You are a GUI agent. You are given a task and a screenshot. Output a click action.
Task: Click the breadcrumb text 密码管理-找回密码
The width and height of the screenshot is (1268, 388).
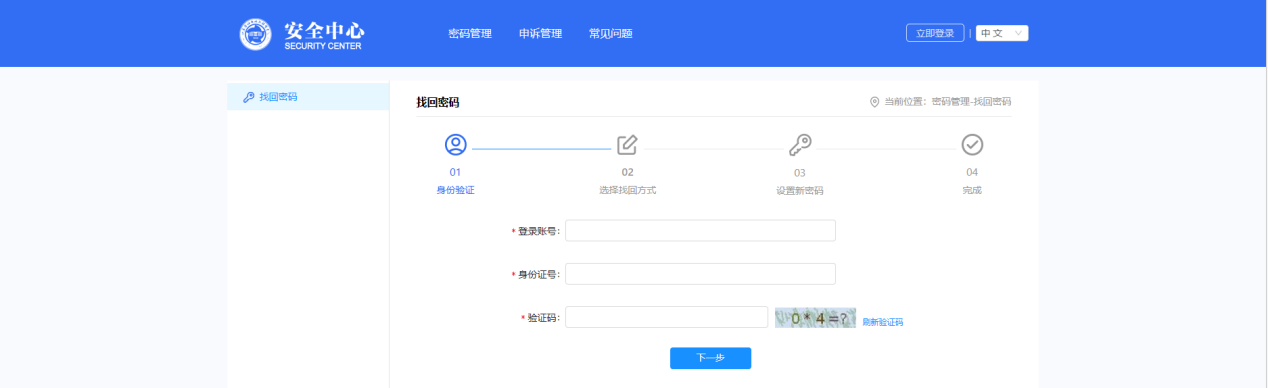tap(971, 102)
